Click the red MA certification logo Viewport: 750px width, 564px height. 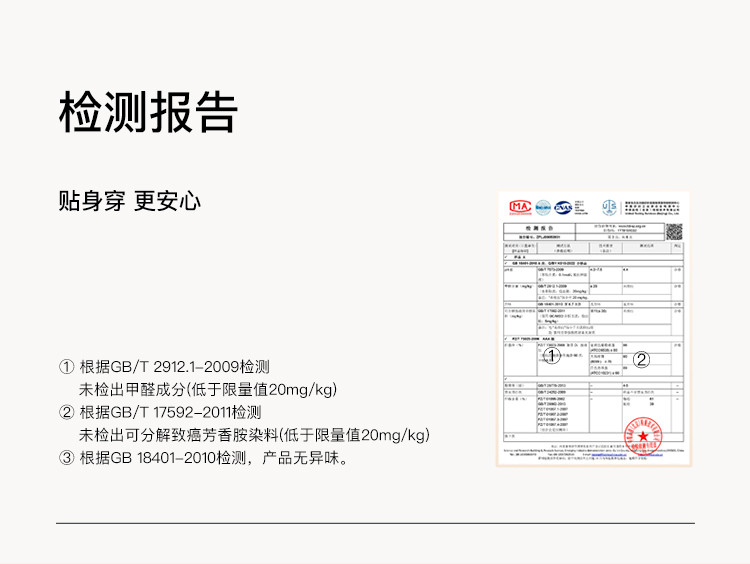coord(520,207)
